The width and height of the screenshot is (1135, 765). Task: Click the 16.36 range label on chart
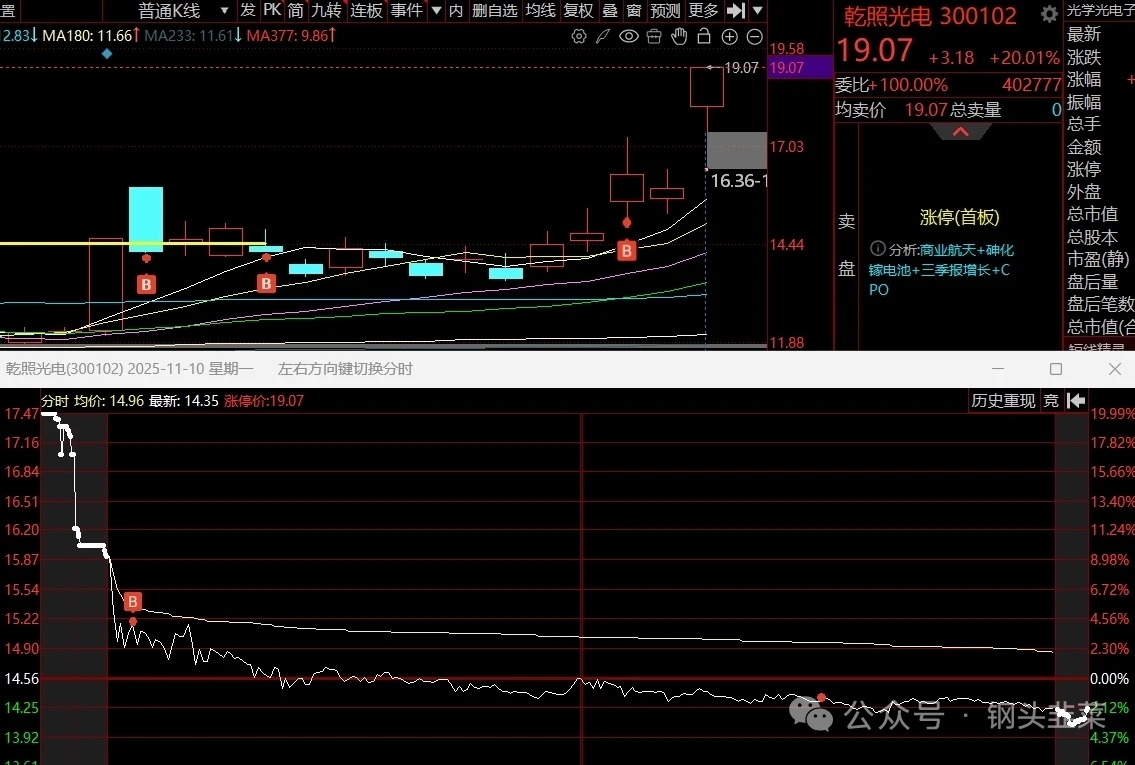(738, 180)
